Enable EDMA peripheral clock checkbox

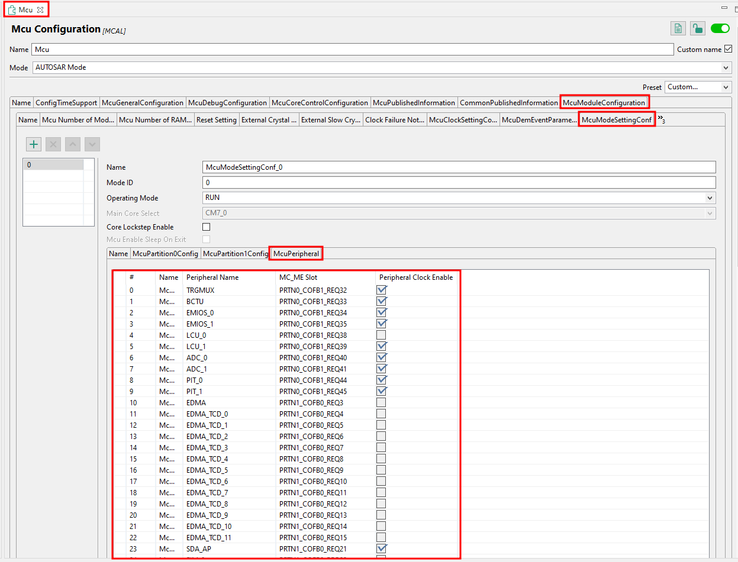[381, 402]
